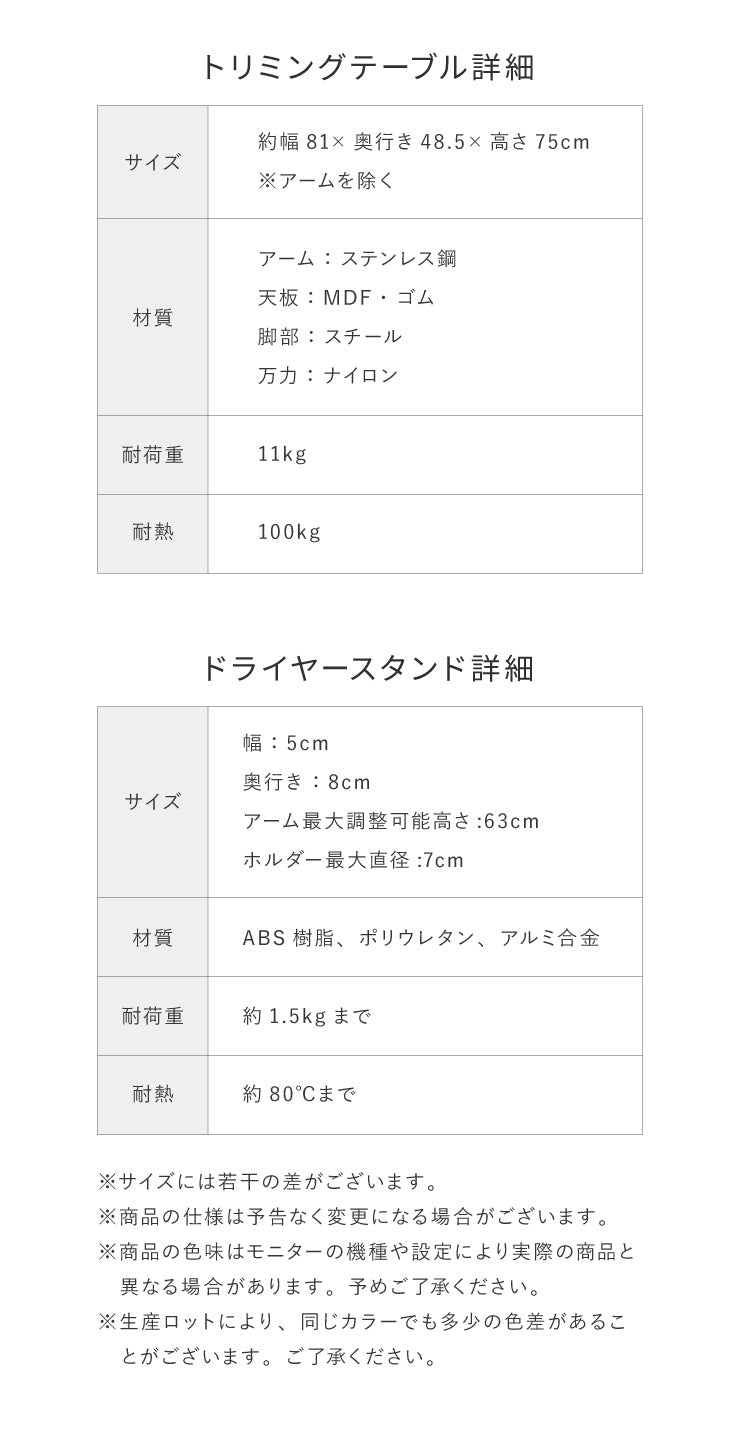Click the アーム最大調整可能高さ :63cm line
Viewport: 740px width, 1455px height.
coord(391,821)
